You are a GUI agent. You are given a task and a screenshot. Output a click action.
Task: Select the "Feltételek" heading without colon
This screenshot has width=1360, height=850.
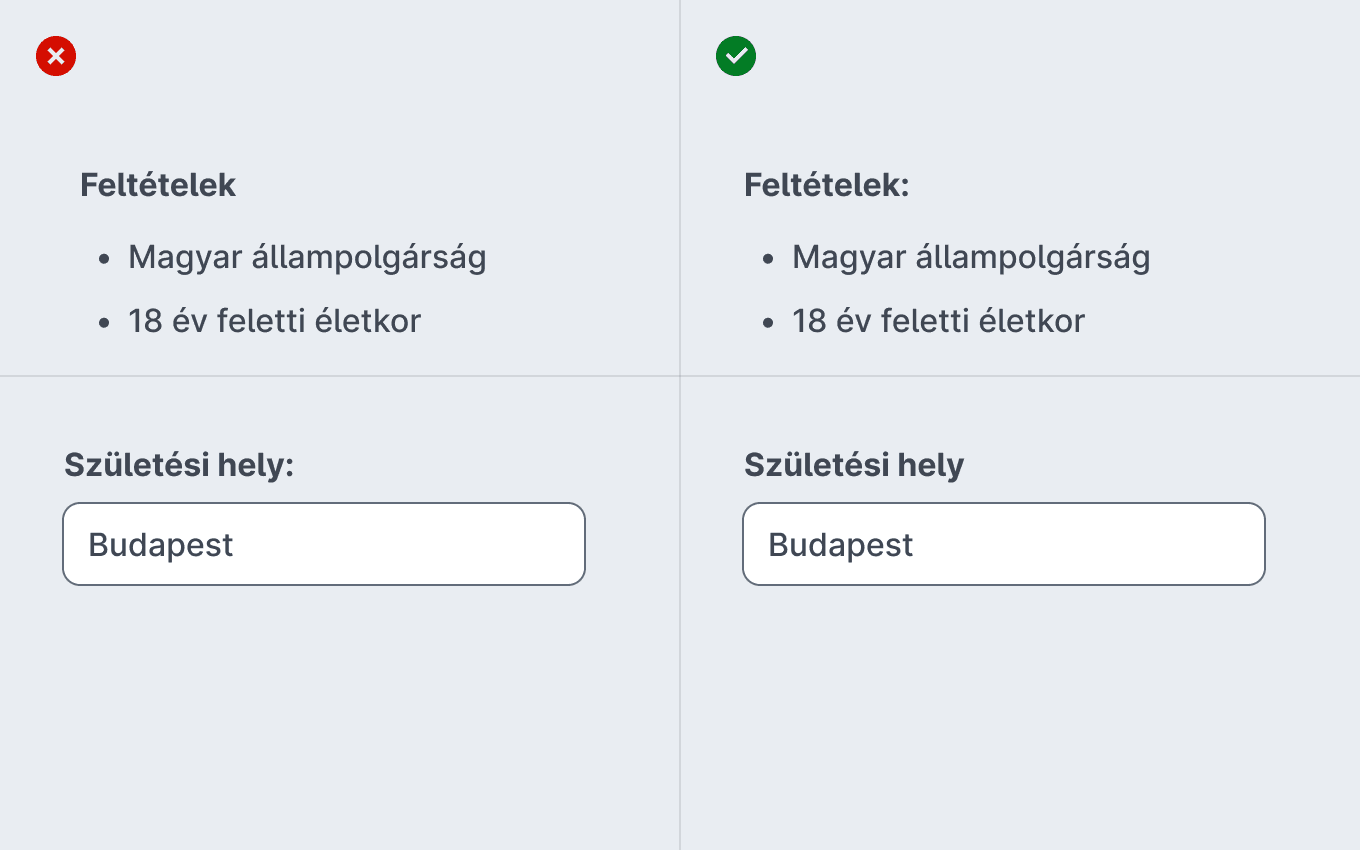click(x=158, y=185)
